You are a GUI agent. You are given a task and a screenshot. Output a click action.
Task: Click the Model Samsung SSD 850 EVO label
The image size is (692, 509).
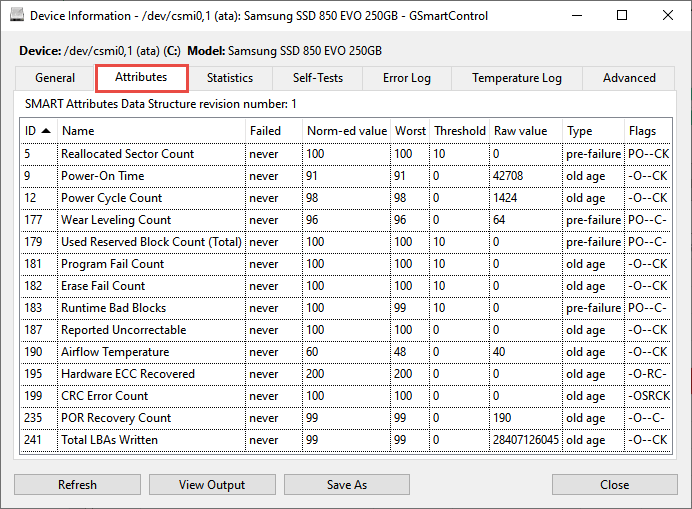click(x=285, y=51)
